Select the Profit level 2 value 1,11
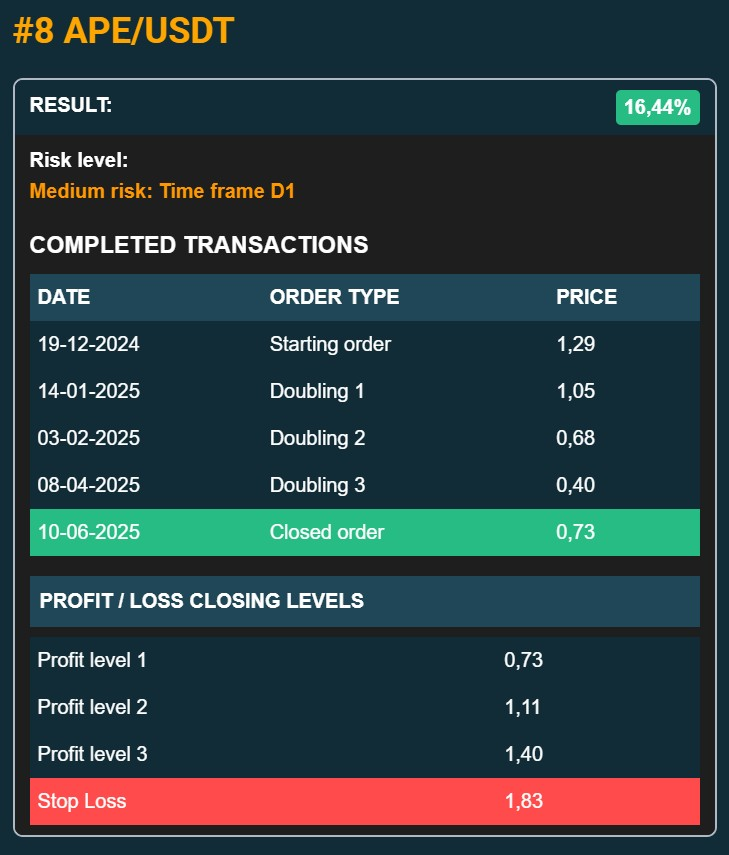The width and height of the screenshot is (729, 855). 522,707
